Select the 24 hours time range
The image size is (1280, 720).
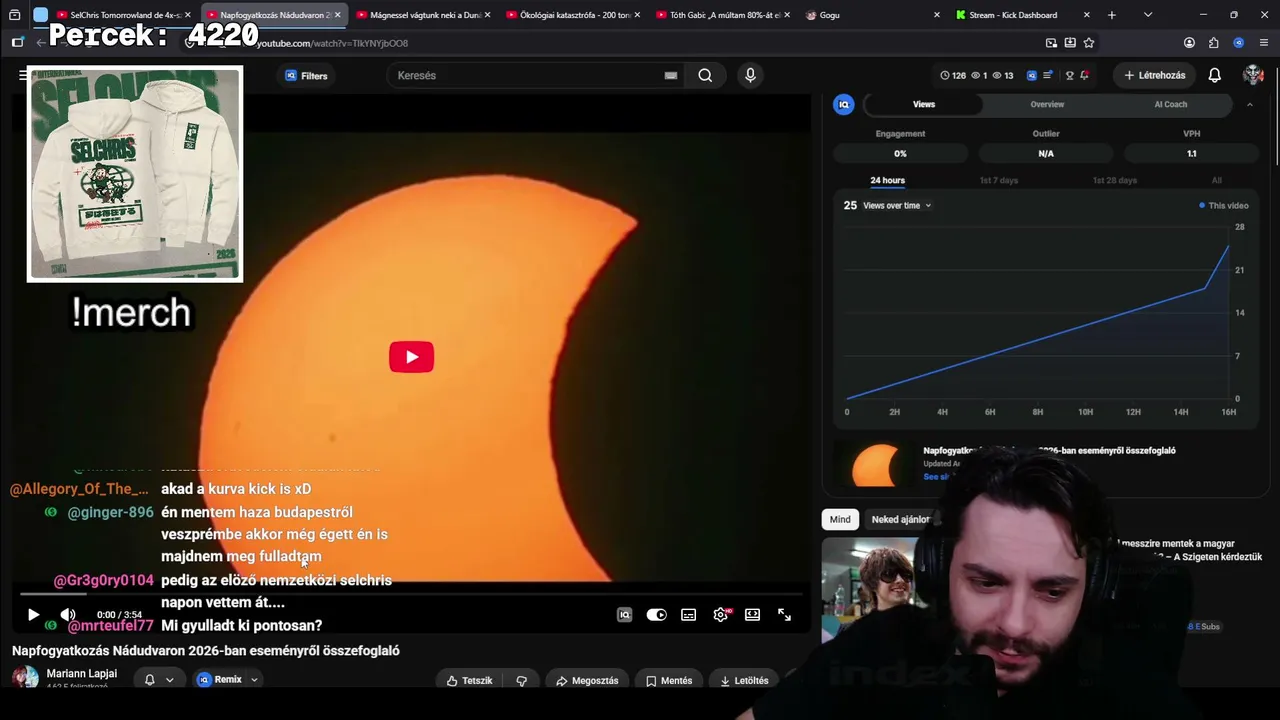(x=887, y=181)
